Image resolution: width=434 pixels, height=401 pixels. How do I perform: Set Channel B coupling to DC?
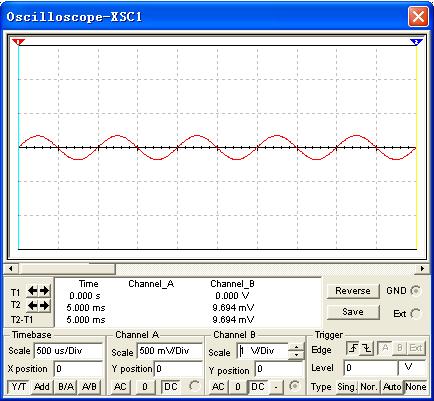(258, 387)
